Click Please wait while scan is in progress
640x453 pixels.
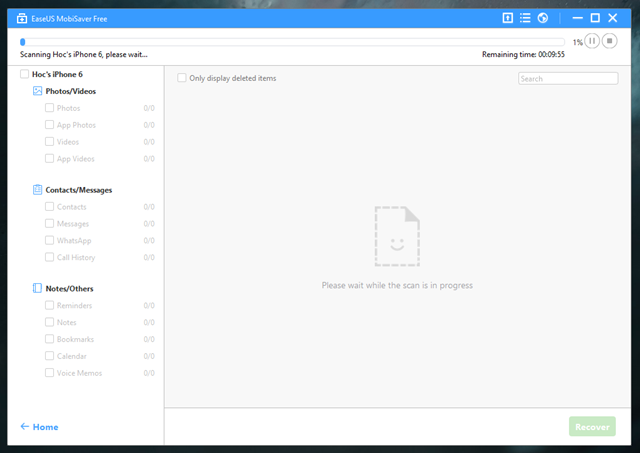point(397,285)
